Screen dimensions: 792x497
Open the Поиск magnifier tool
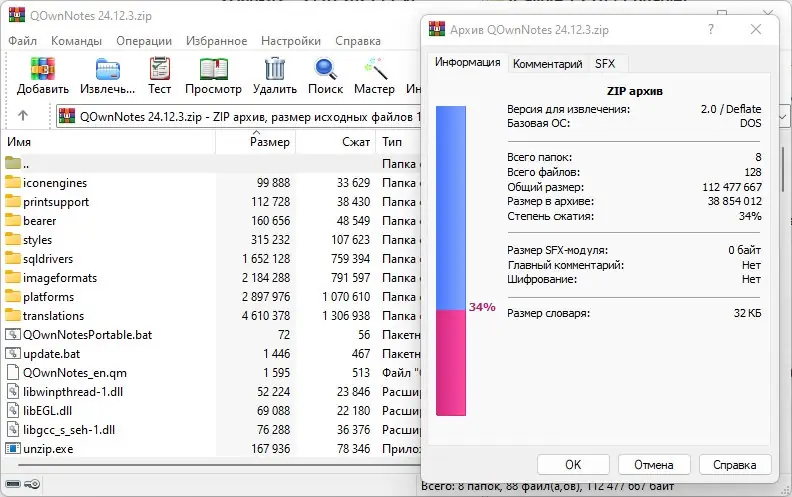point(325,69)
